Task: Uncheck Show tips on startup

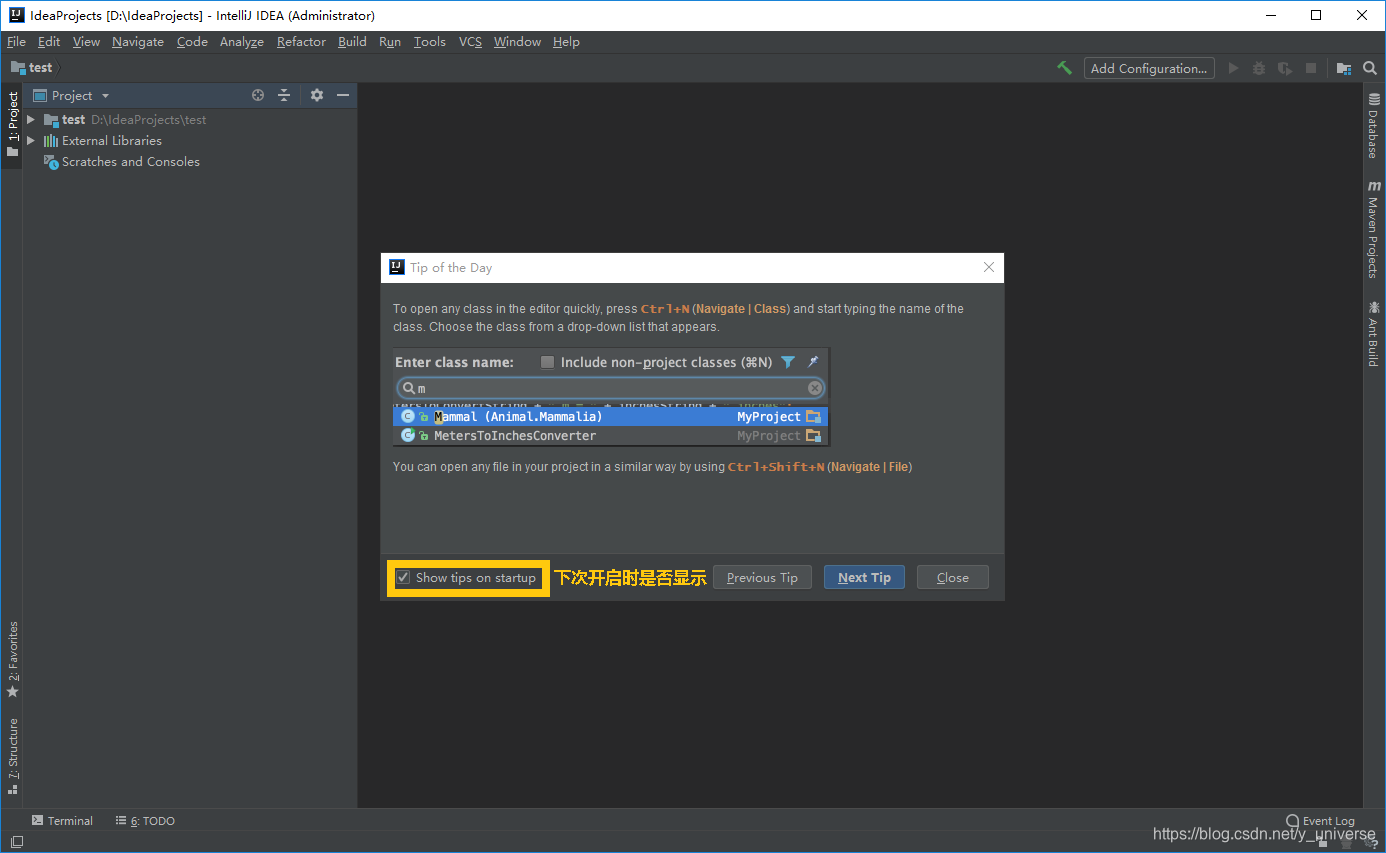Action: [403, 578]
